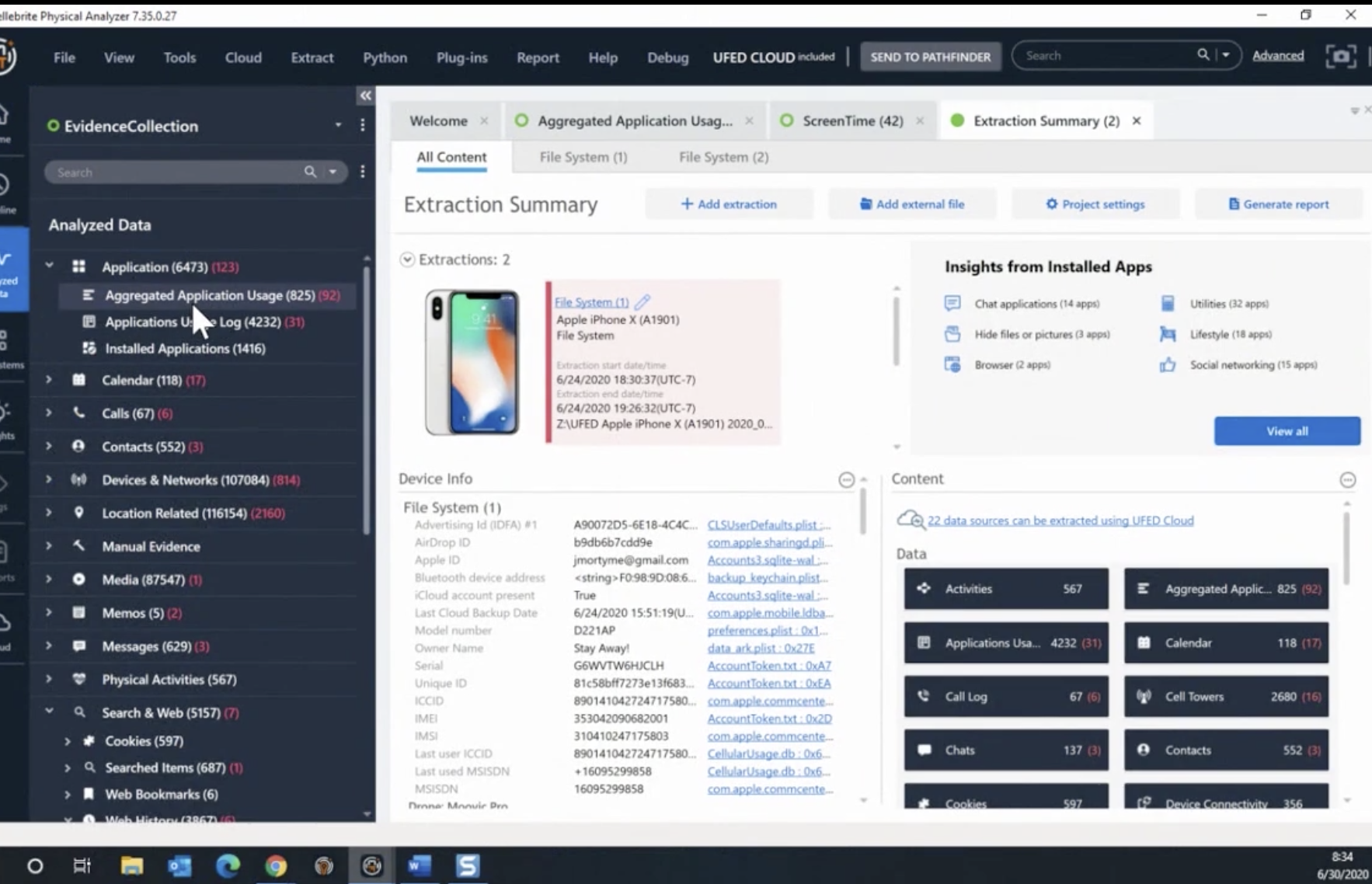Image resolution: width=1372 pixels, height=884 pixels.
Task: Open Outlook from the taskbar
Action: coord(179,865)
